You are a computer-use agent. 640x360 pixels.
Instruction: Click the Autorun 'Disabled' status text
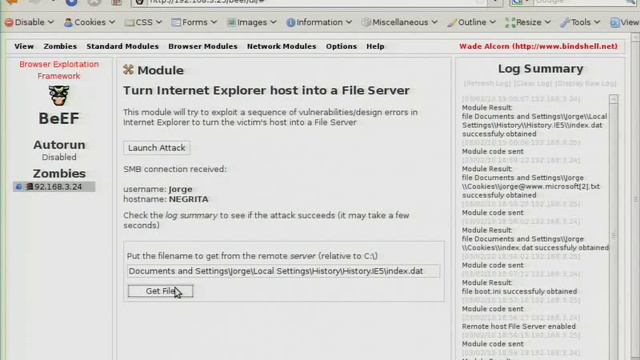(59, 157)
